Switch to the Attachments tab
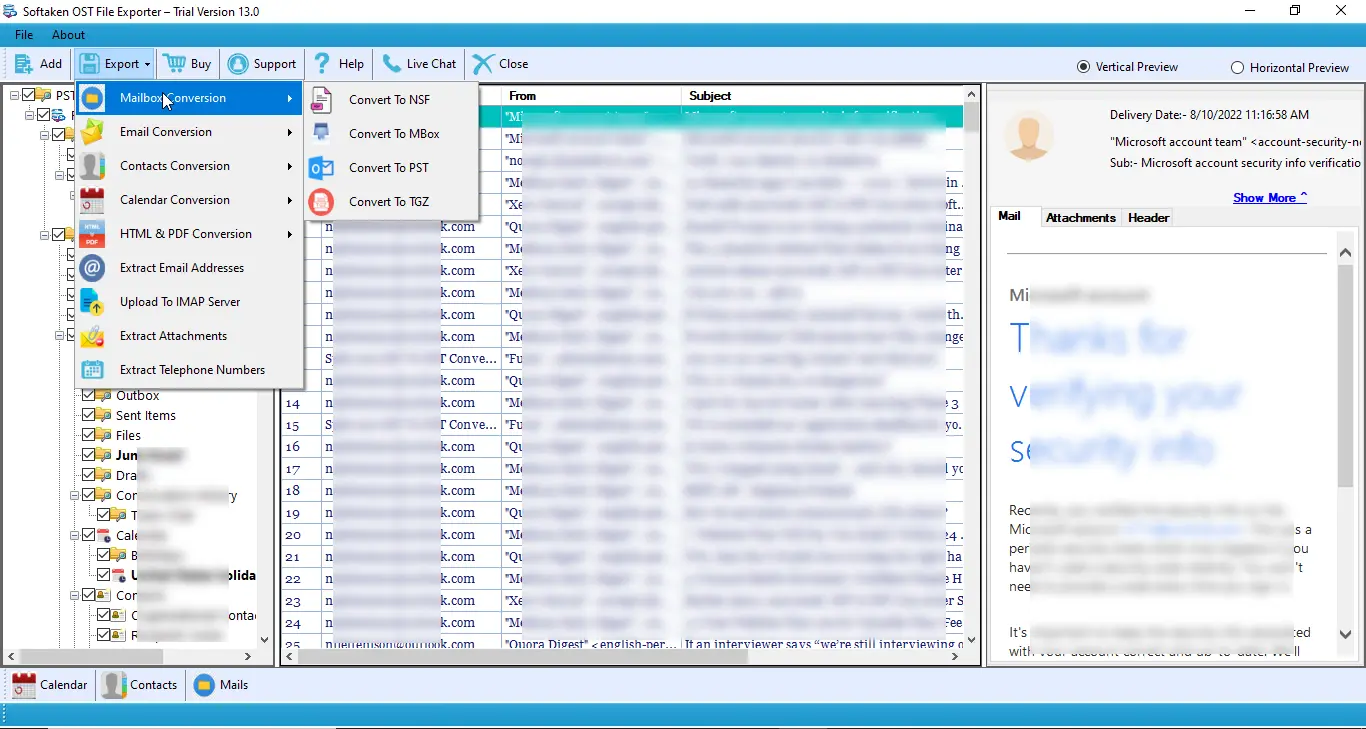Viewport: 1366px width, 729px height. [1080, 217]
